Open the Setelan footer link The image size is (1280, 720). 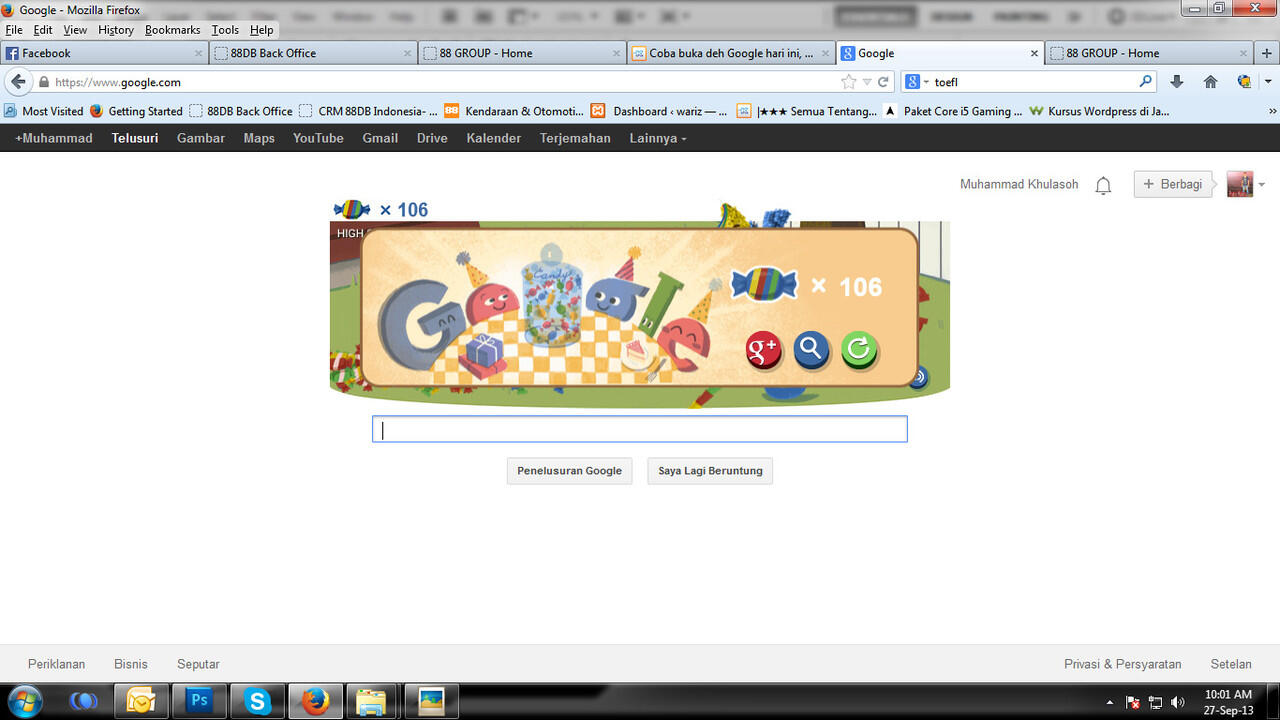click(x=1231, y=664)
